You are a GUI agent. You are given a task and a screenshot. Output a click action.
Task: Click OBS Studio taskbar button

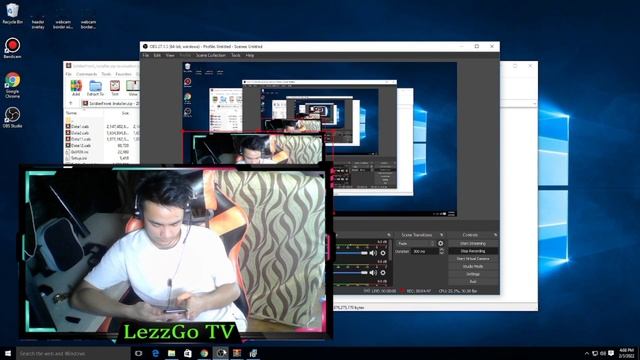point(220,353)
